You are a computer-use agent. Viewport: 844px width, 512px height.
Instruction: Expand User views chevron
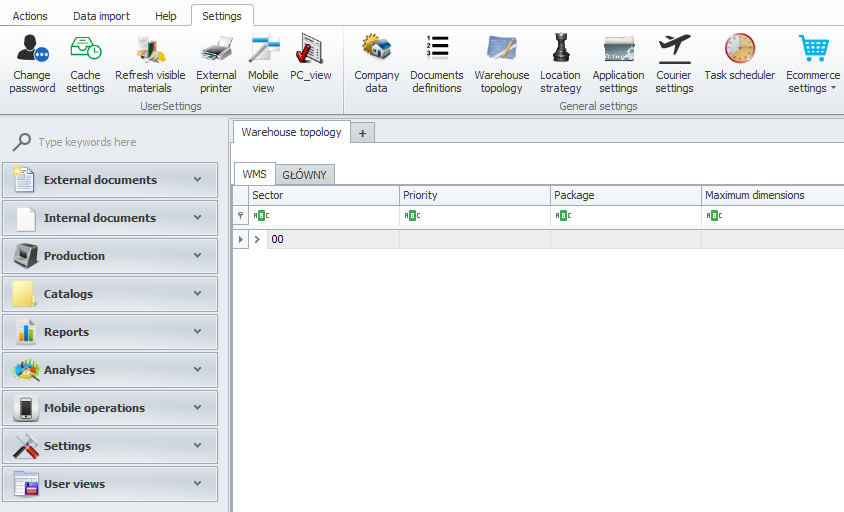click(198, 483)
